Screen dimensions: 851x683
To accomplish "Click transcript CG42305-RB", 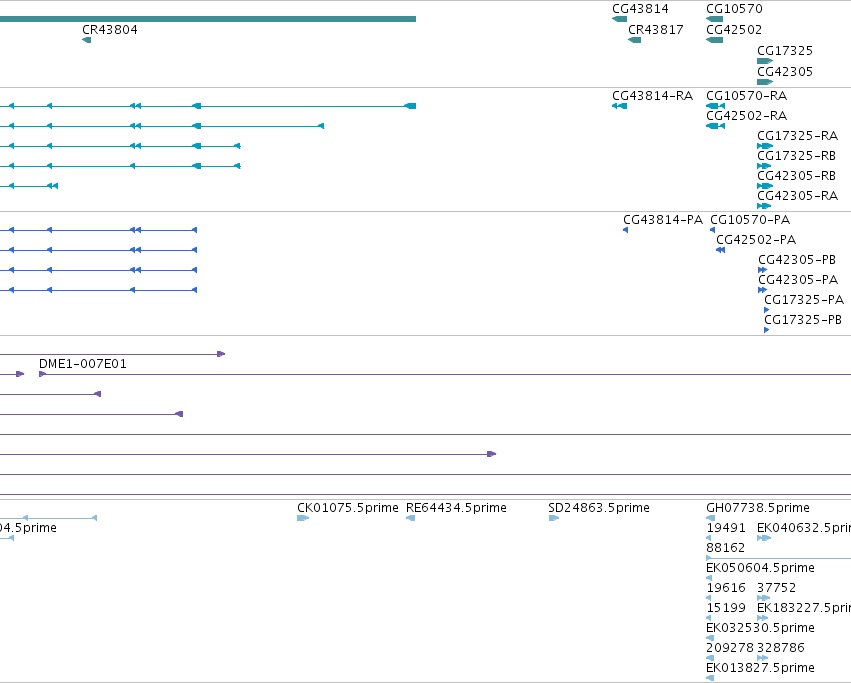I will point(796,175).
